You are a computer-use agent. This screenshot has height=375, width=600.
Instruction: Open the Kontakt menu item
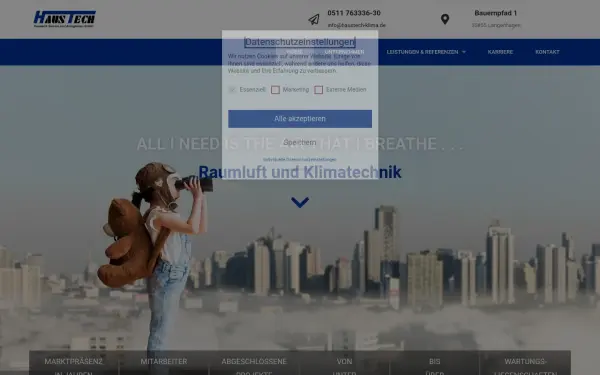pyautogui.click(x=547, y=52)
